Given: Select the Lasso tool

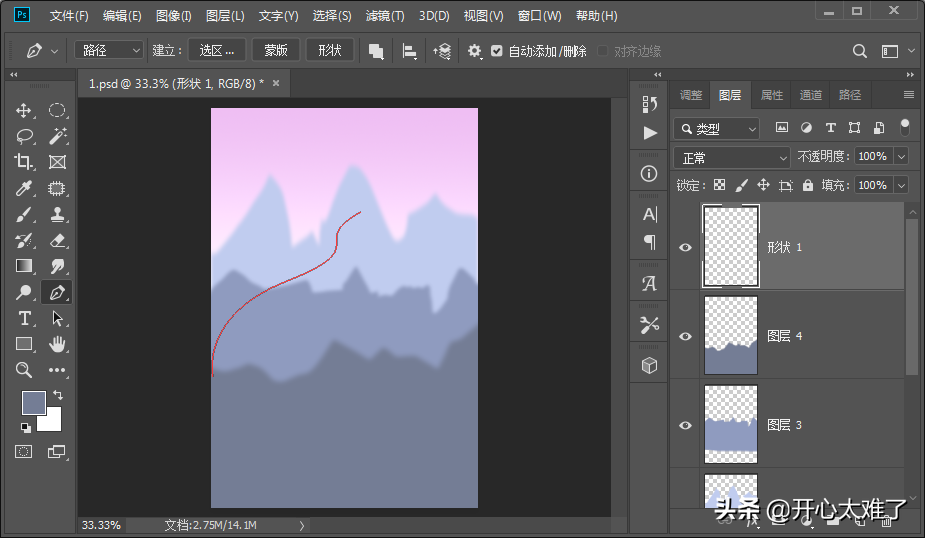Looking at the screenshot, I should pyautogui.click(x=24, y=136).
